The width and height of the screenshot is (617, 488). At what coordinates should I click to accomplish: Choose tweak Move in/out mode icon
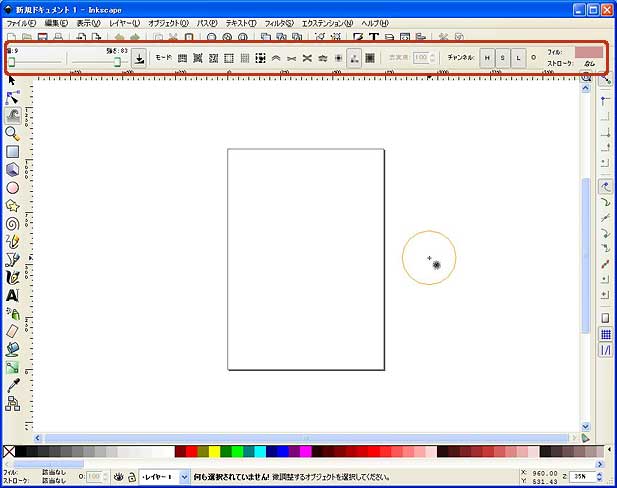pos(198,58)
